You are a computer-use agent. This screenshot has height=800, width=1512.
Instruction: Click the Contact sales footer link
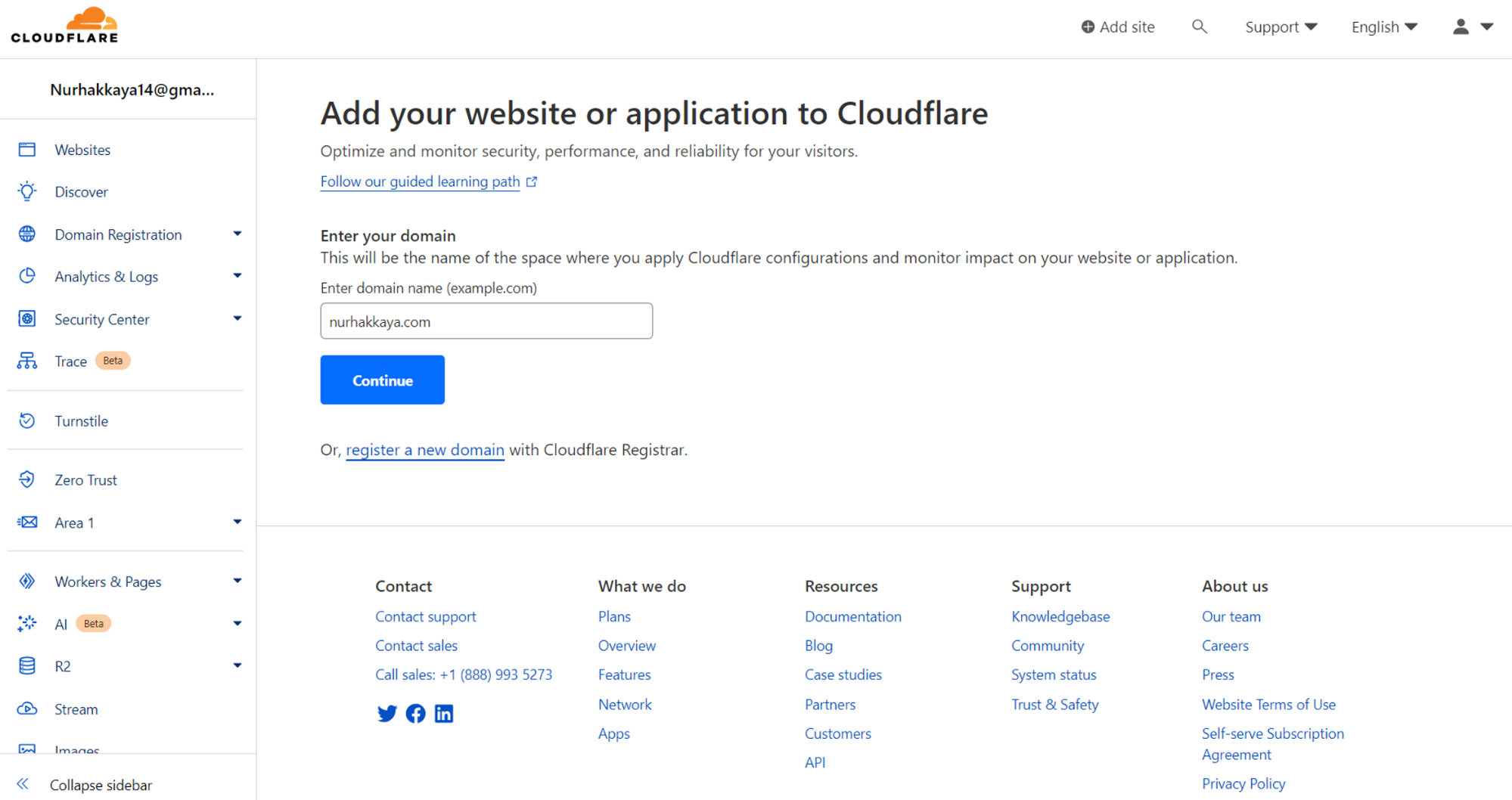click(416, 646)
